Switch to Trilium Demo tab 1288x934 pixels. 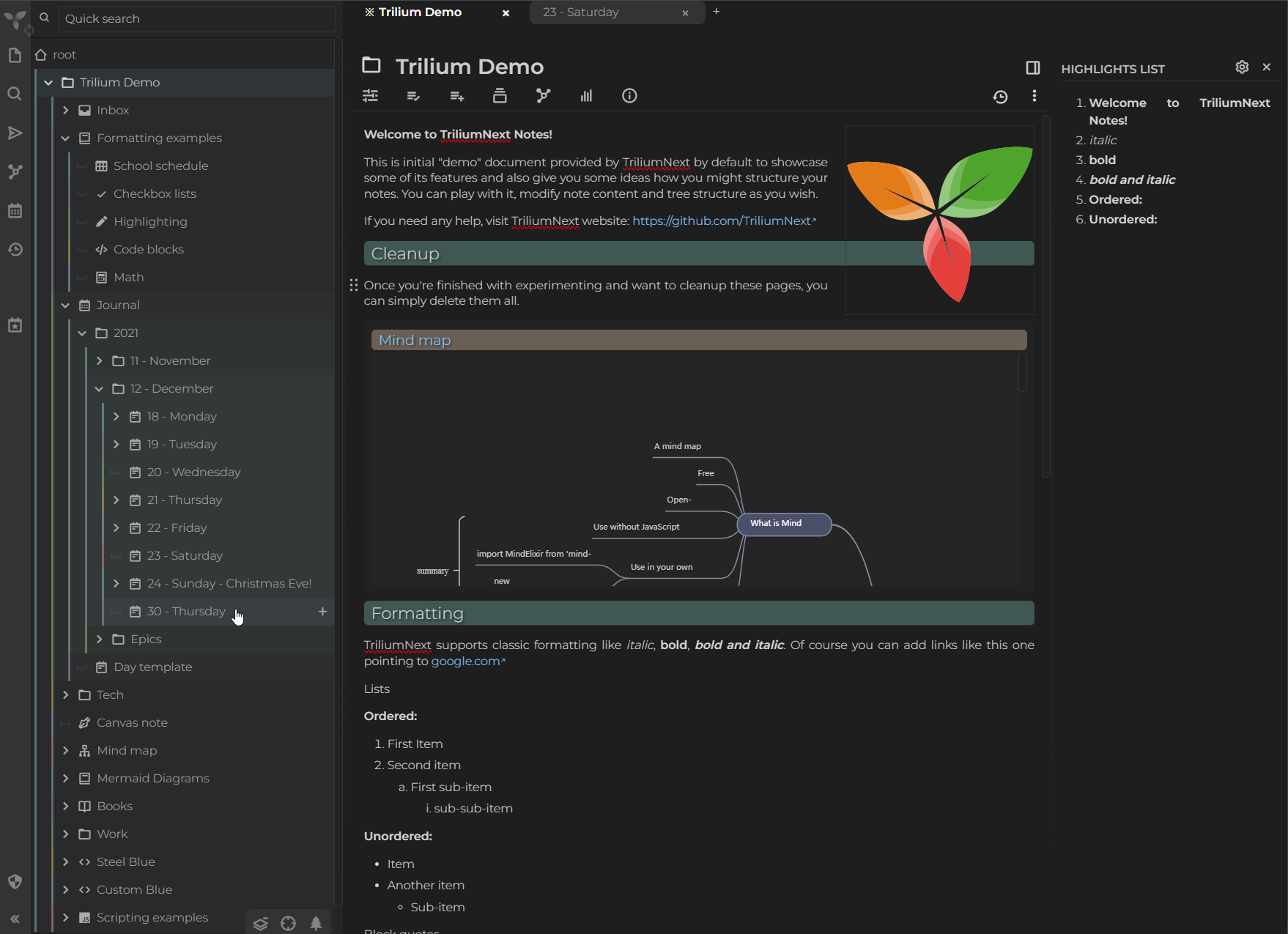(x=421, y=12)
